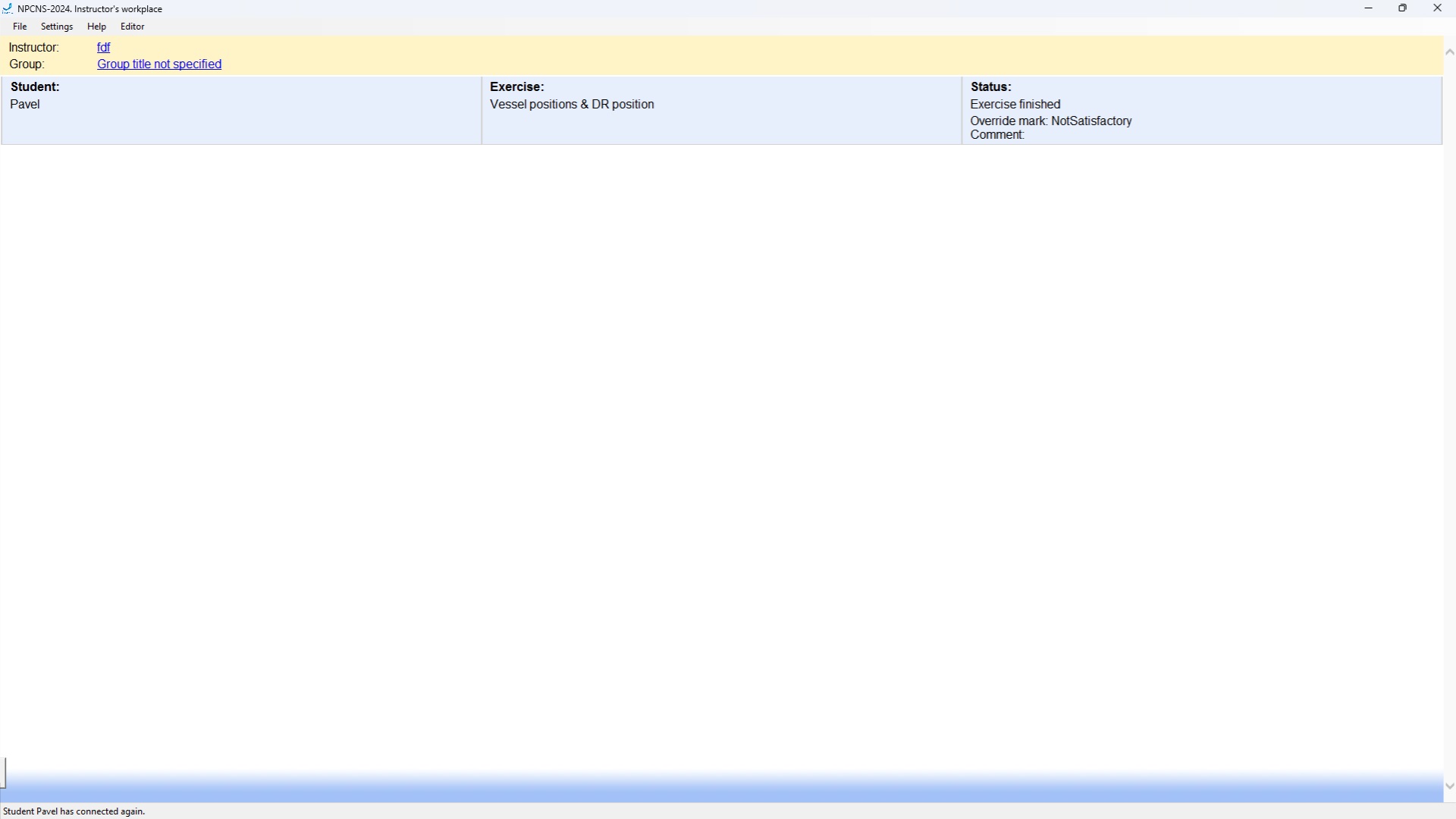Open the Settings menu
The width and height of the screenshot is (1456, 819).
point(57,27)
